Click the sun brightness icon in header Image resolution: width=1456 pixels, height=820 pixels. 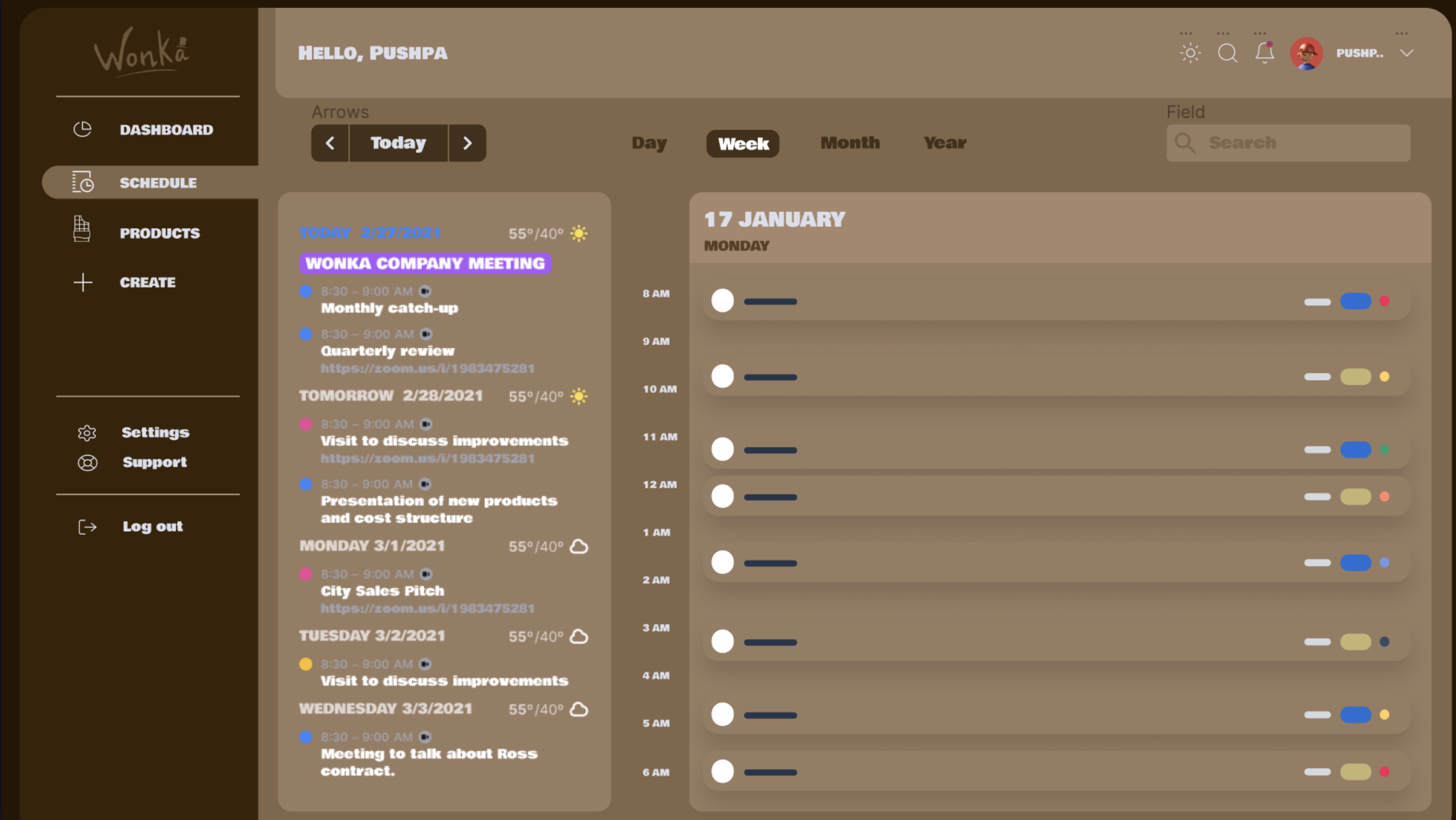pos(1190,53)
